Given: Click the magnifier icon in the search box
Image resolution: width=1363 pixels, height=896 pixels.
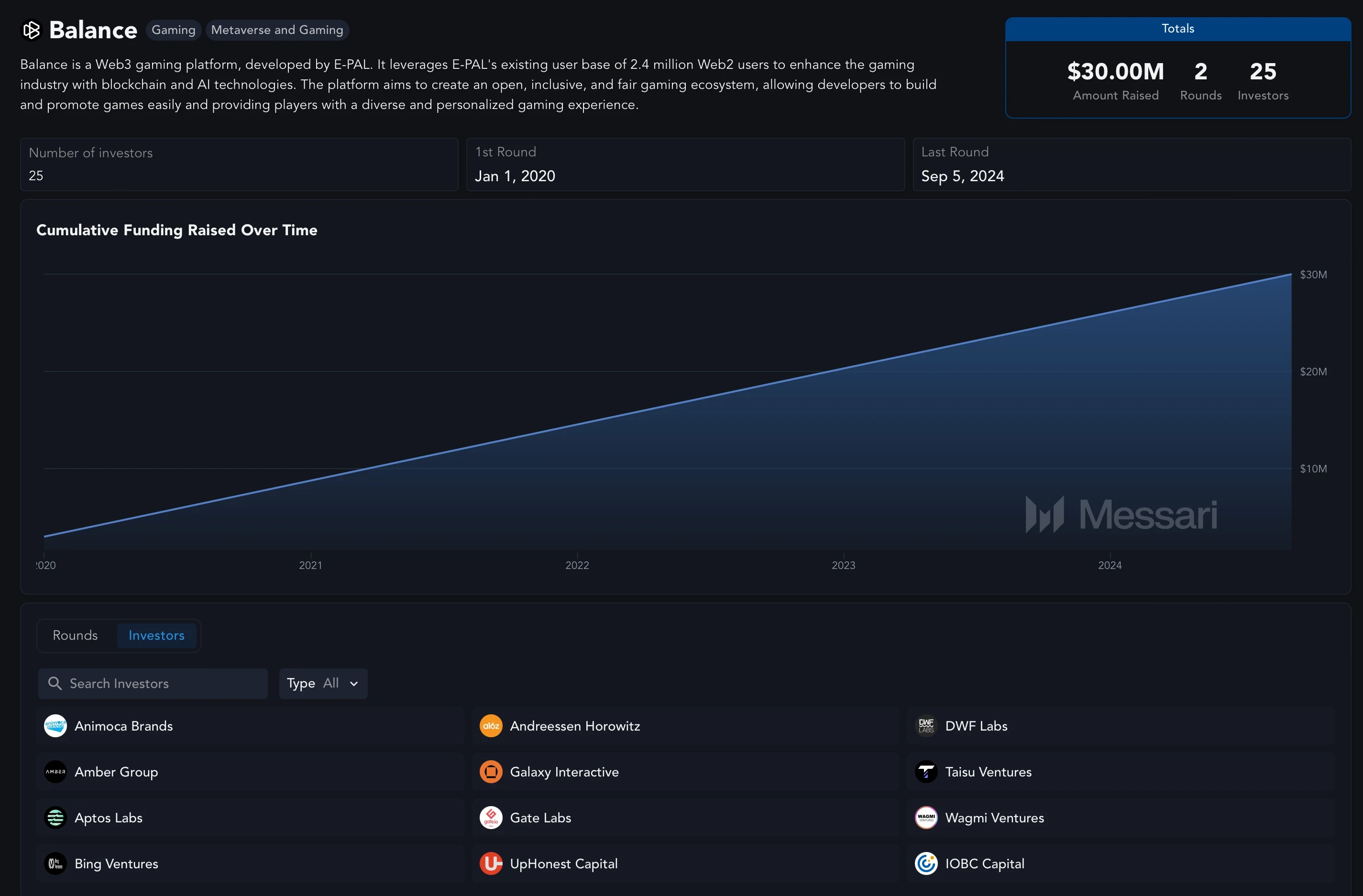Looking at the screenshot, I should [55, 683].
